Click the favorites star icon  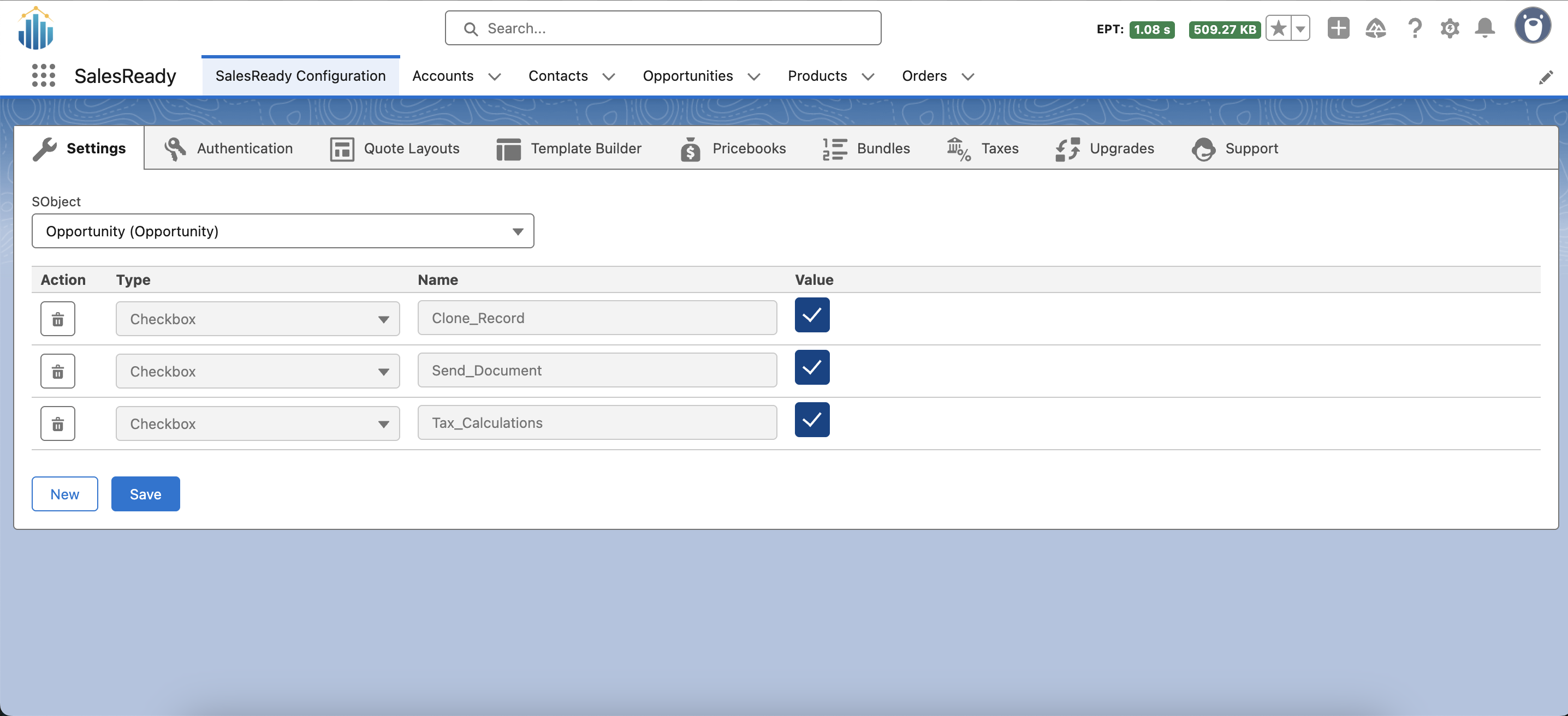(x=1278, y=28)
